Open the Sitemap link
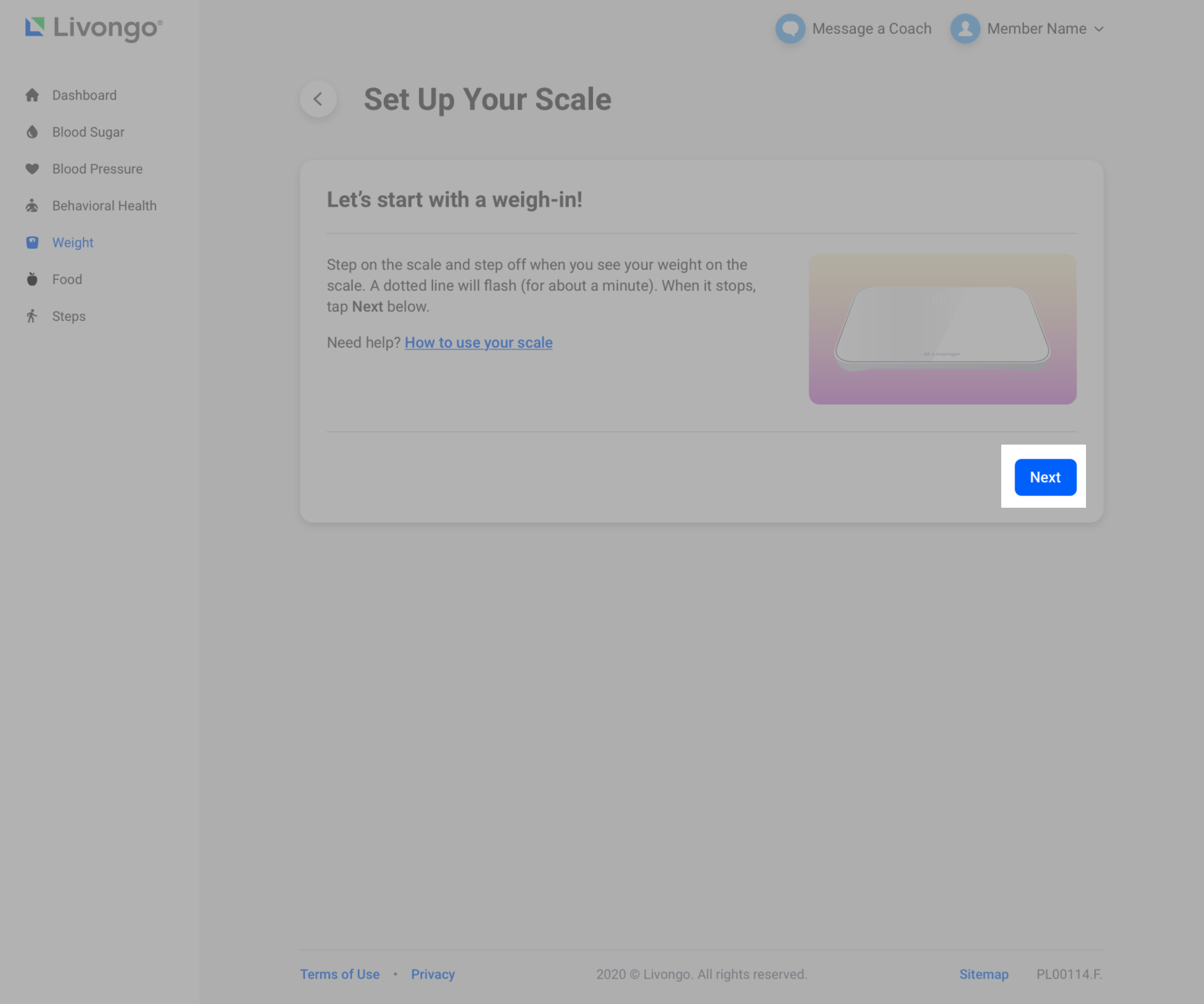This screenshot has height=1004, width=1204. pos(983,974)
